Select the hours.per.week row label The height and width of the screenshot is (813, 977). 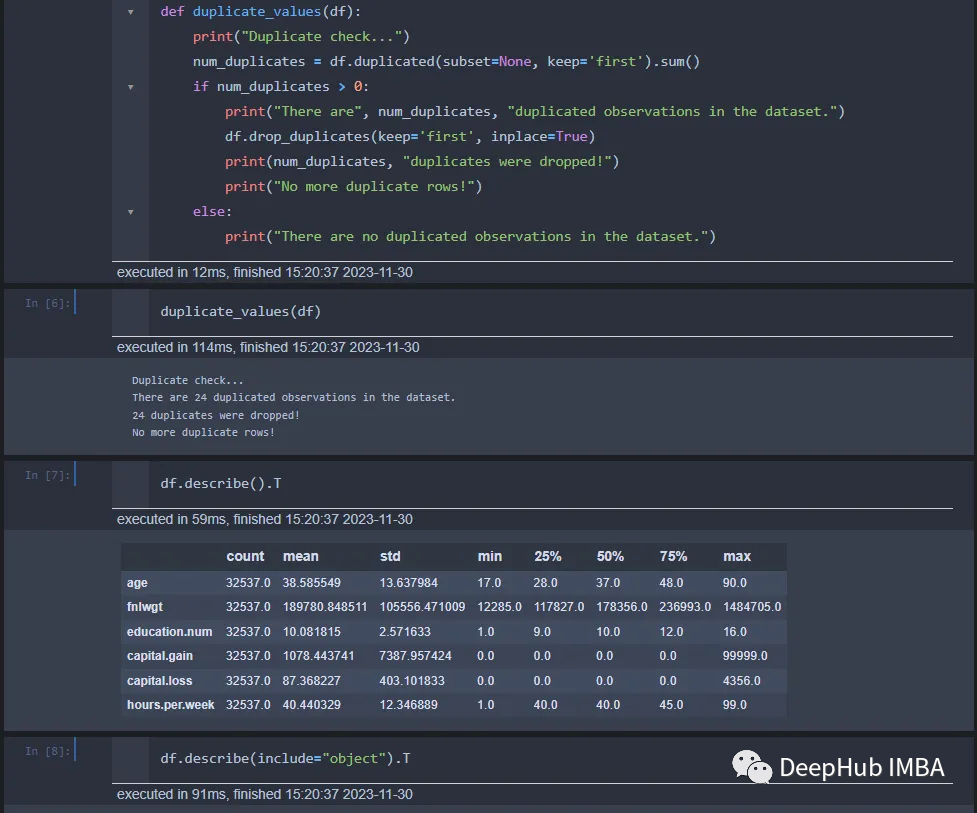click(x=171, y=705)
